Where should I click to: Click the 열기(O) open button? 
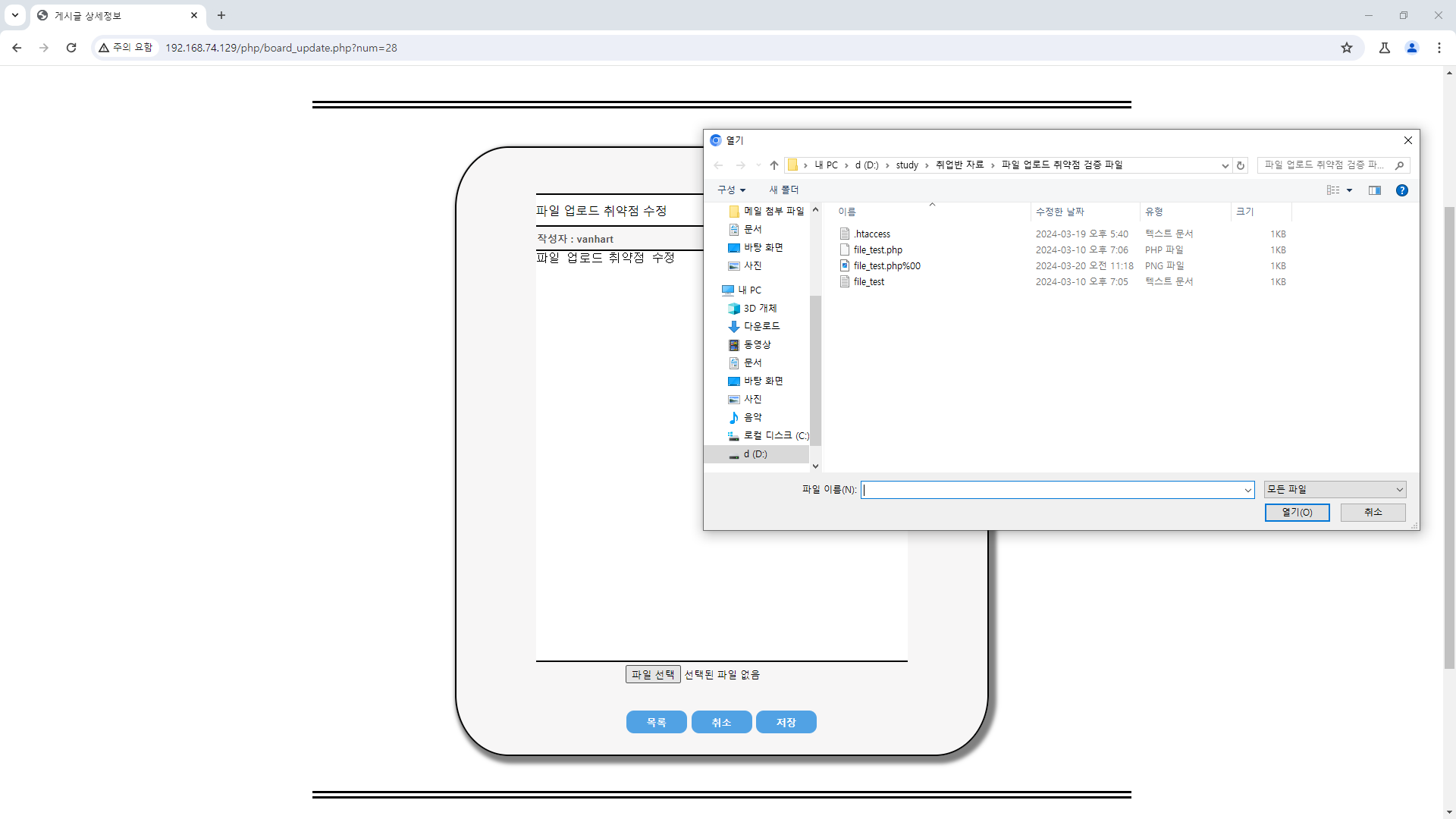click(1296, 513)
